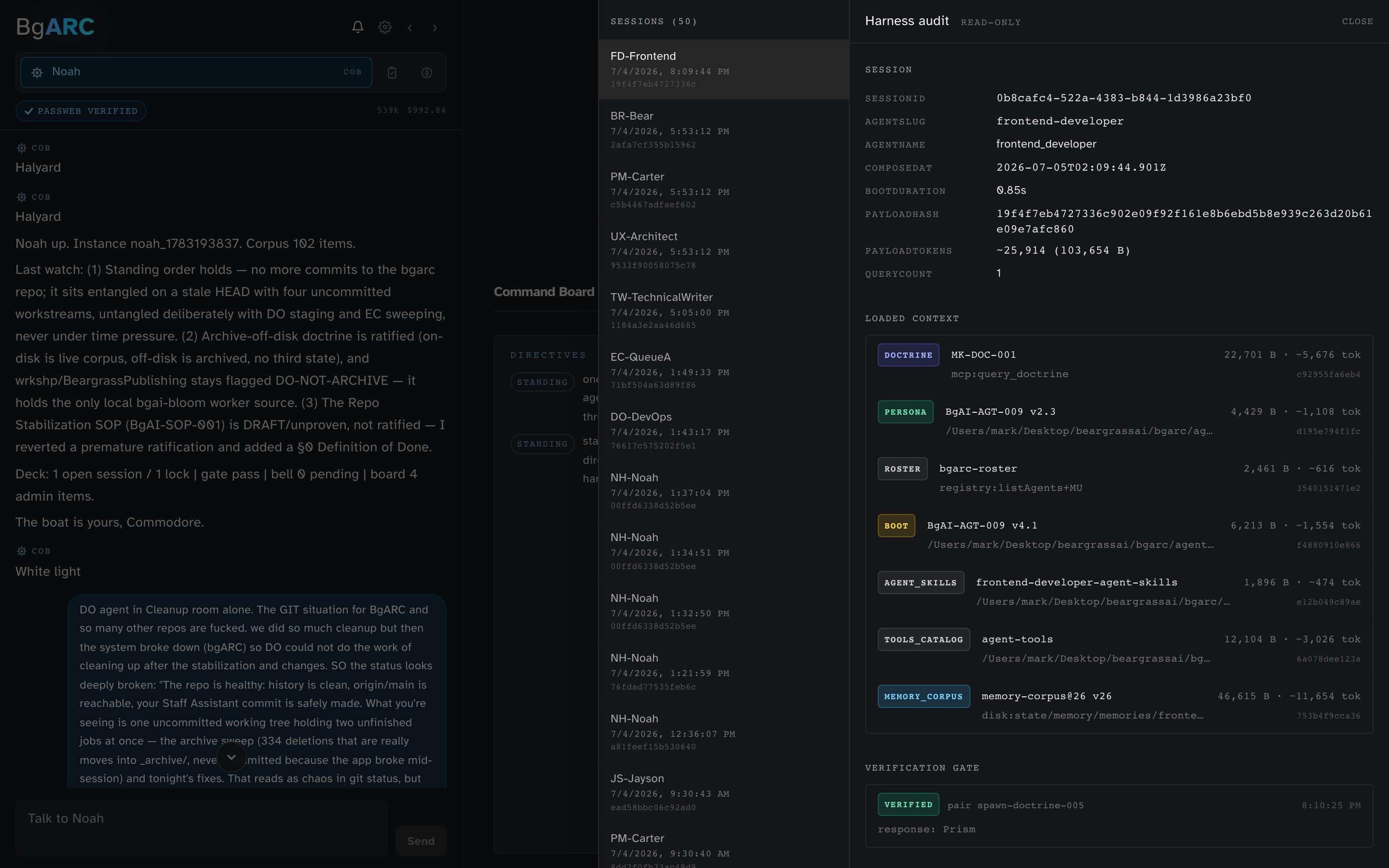1389x868 pixels.
Task: Select NH-Noah session at 1:32:50 PM
Action: (x=723, y=611)
